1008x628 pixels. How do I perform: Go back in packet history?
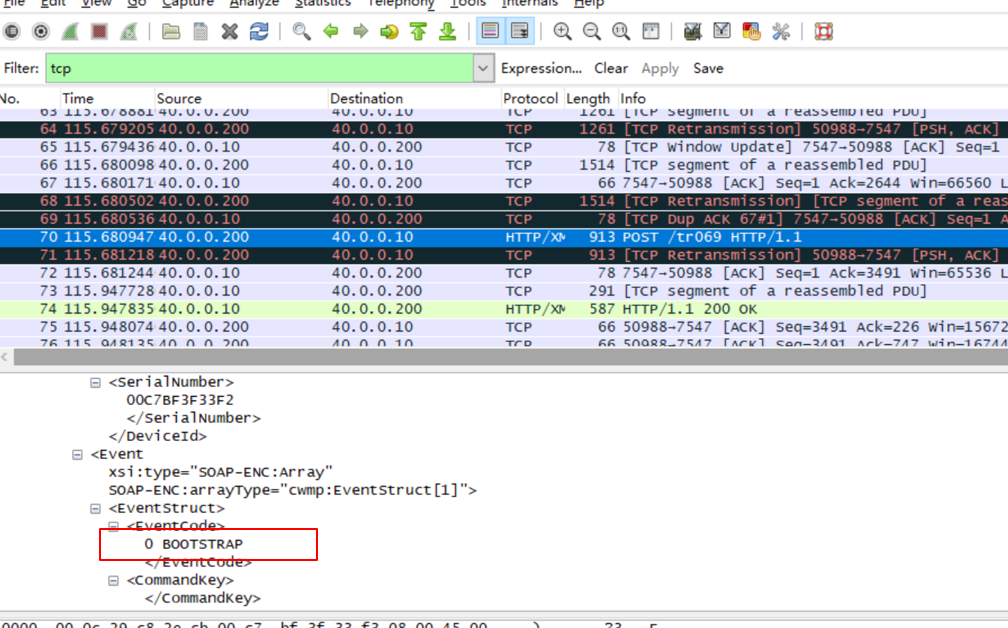[331, 31]
